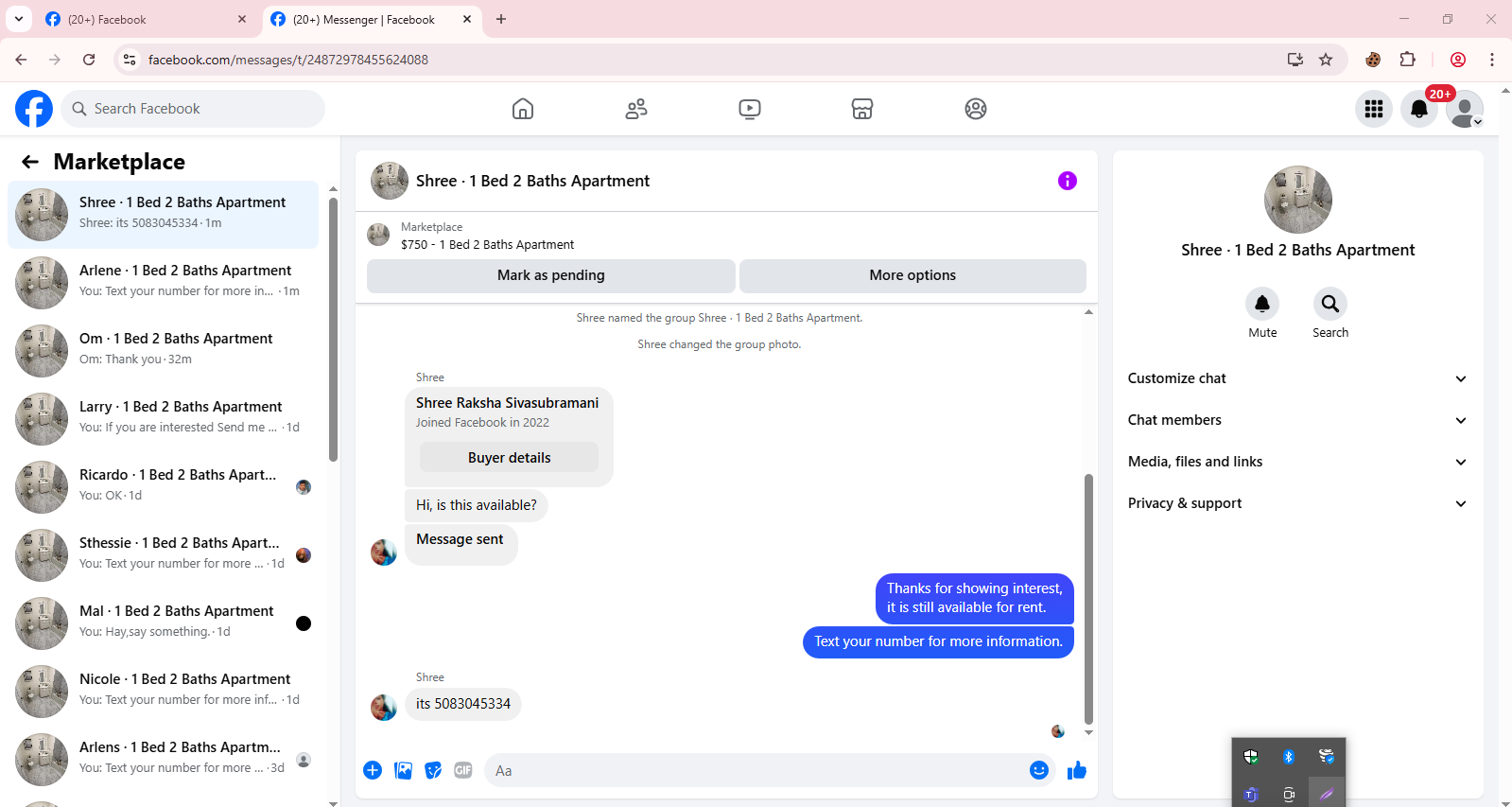This screenshot has width=1512, height=807.
Task: Click the chat messages scrollbar
Action: [1088, 599]
